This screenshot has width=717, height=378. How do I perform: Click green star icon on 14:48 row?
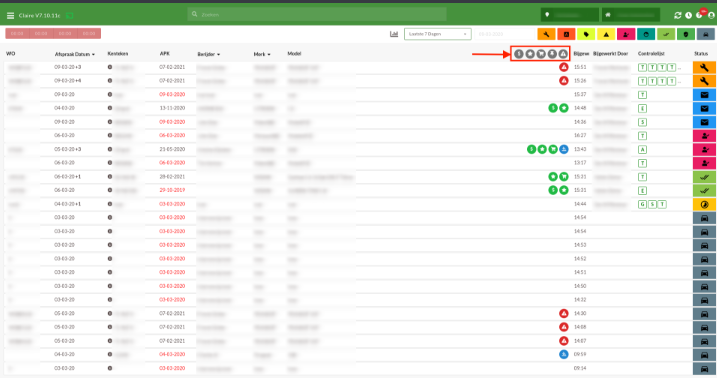pos(564,108)
